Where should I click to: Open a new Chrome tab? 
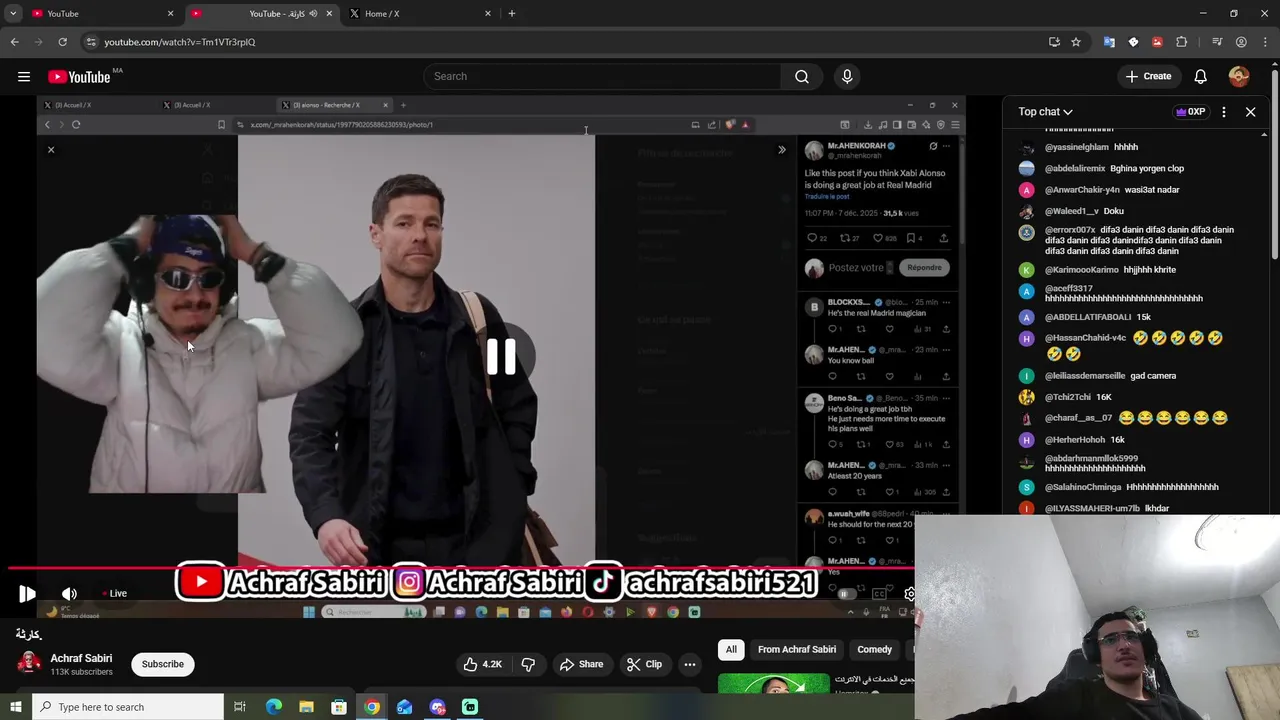tap(511, 13)
